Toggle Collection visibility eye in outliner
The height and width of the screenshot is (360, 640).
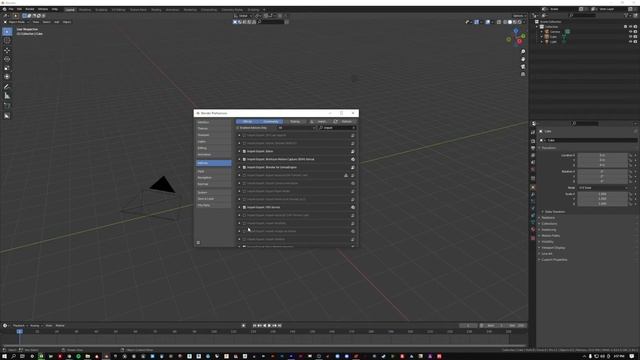[x=630, y=27]
